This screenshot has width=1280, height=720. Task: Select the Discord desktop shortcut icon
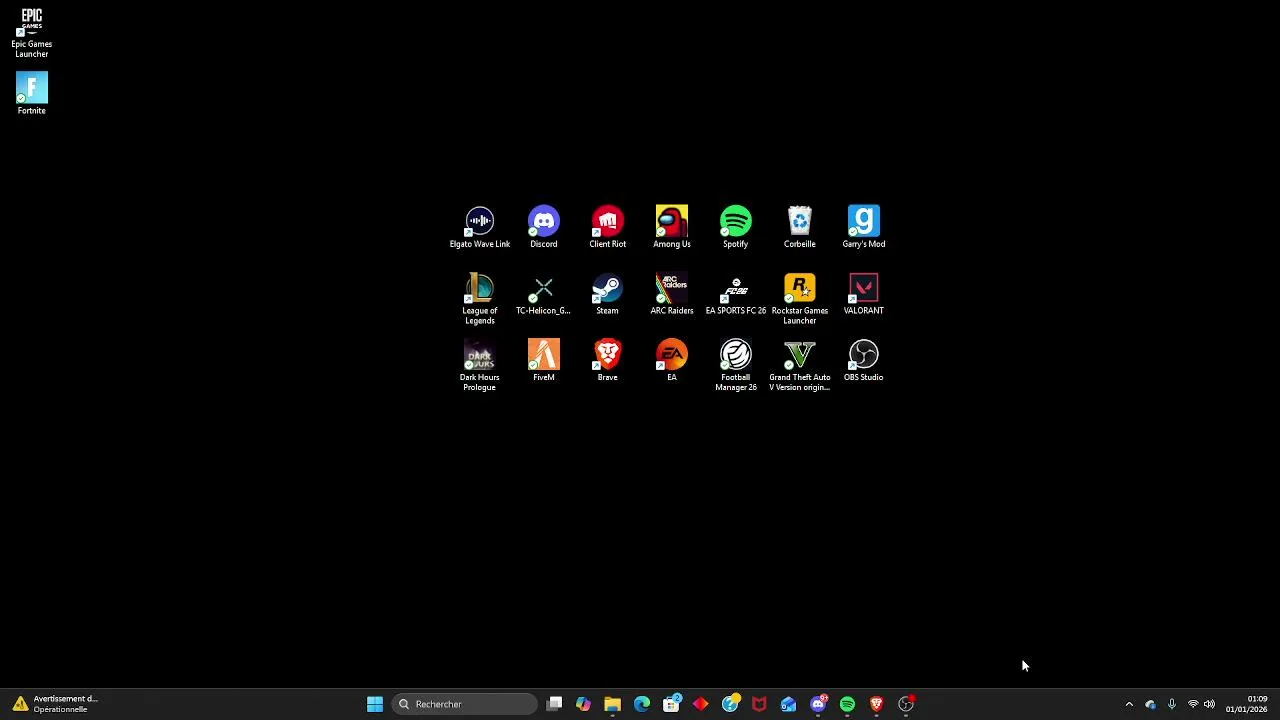[x=543, y=227]
